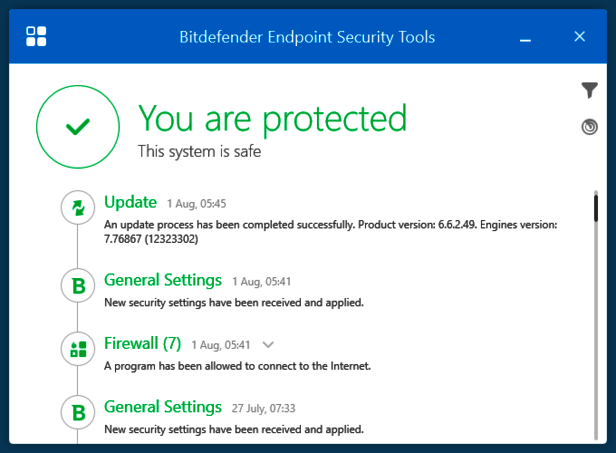Click the Update event arrows icon

pyautogui.click(x=77, y=208)
